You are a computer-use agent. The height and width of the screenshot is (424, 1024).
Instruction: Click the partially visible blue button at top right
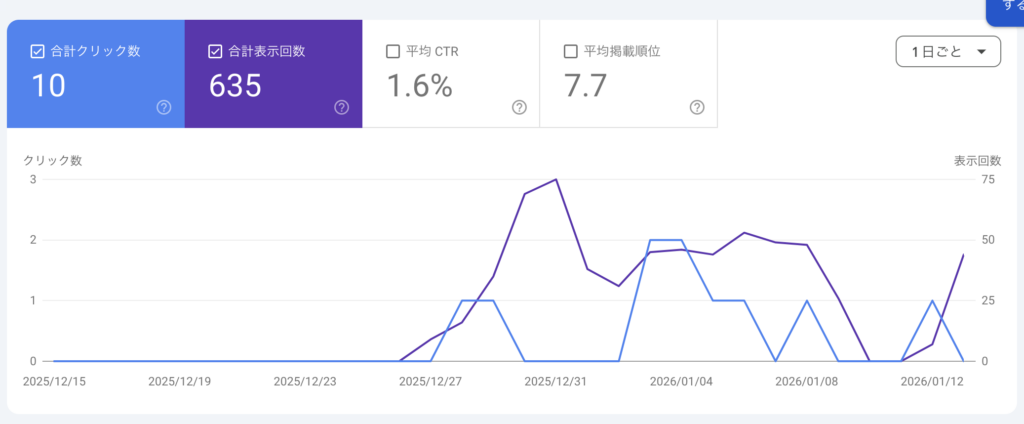click(x=1005, y=11)
